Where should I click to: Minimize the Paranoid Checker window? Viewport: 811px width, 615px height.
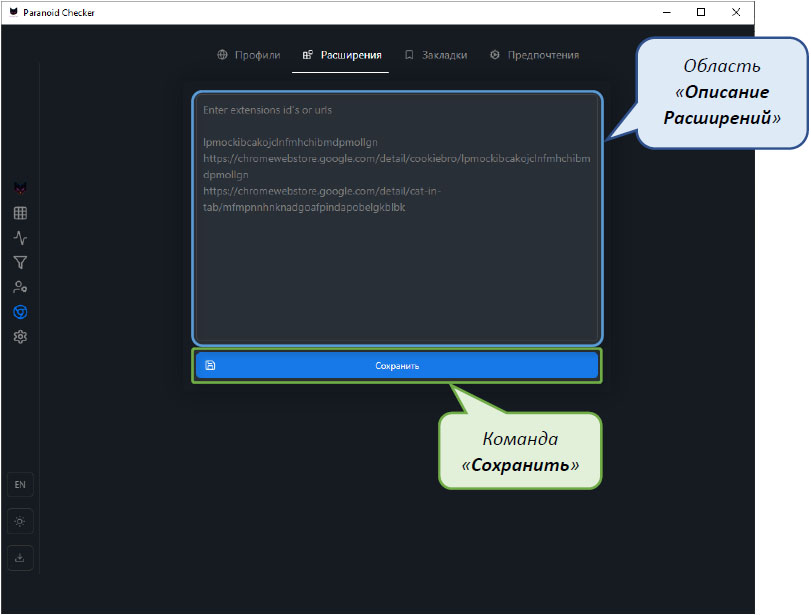(665, 12)
